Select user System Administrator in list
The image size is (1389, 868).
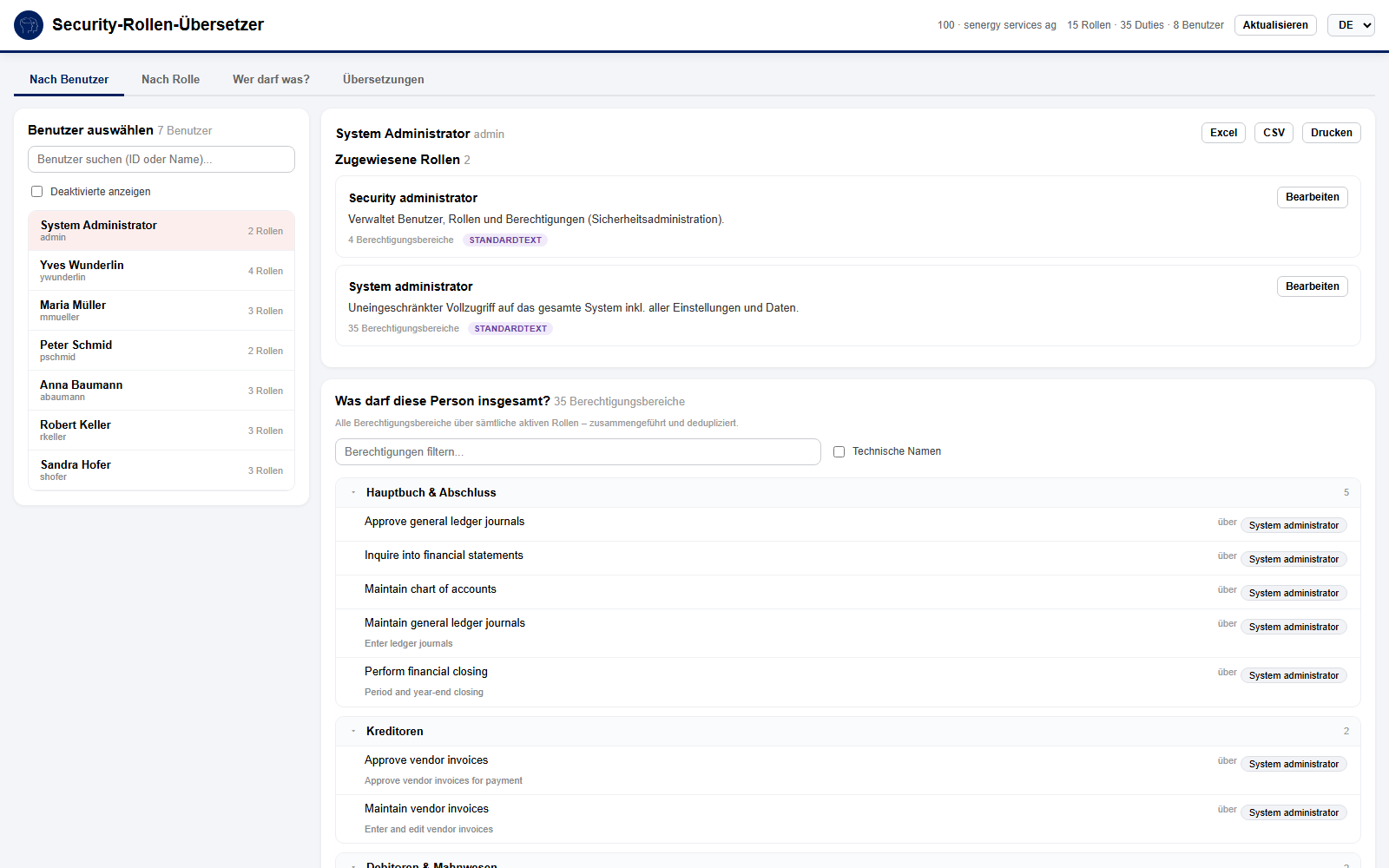coord(161,231)
